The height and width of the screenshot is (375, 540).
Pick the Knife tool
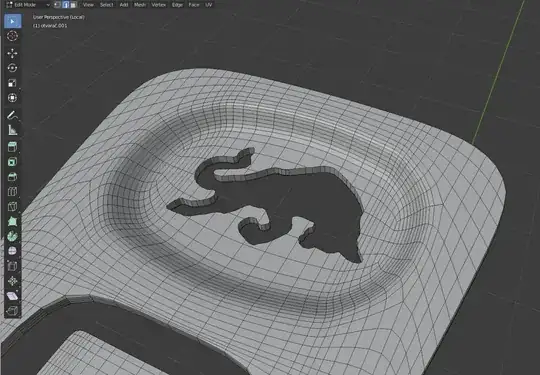coord(12,207)
